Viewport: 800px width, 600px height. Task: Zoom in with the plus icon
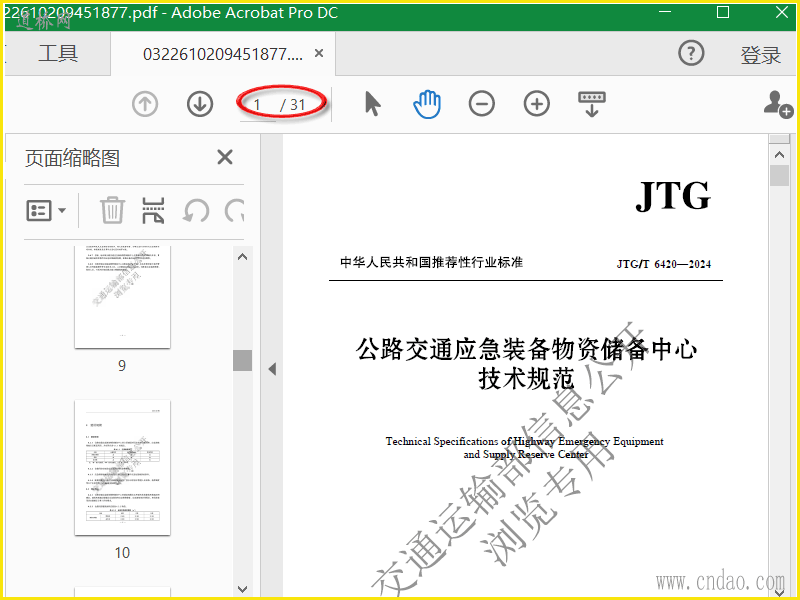[x=537, y=104]
